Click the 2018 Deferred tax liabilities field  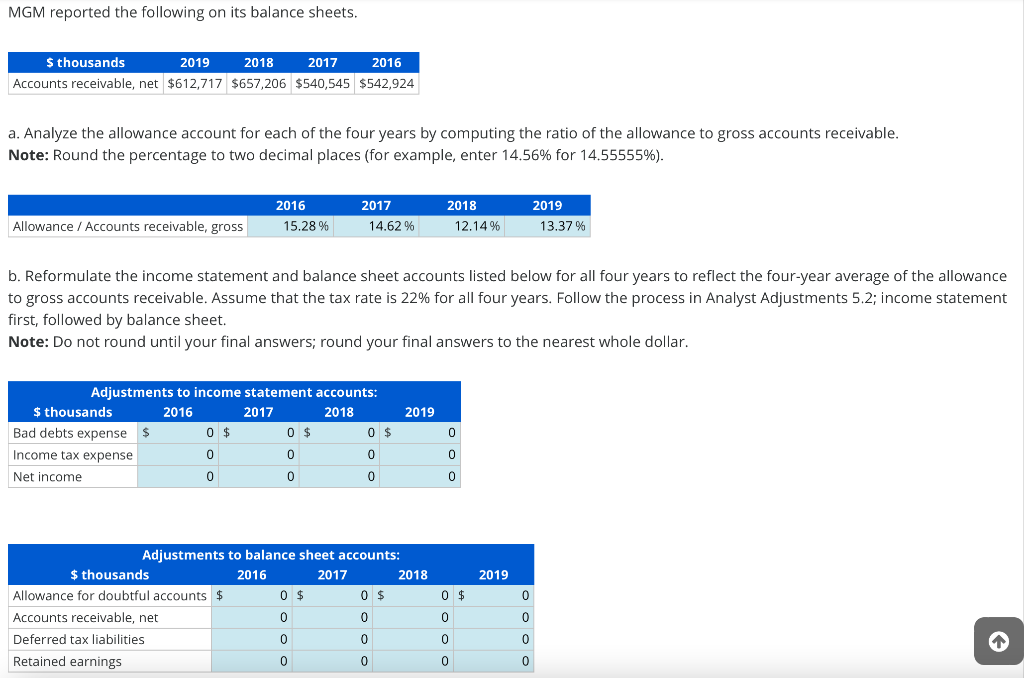pyautogui.click(x=412, y=639)
